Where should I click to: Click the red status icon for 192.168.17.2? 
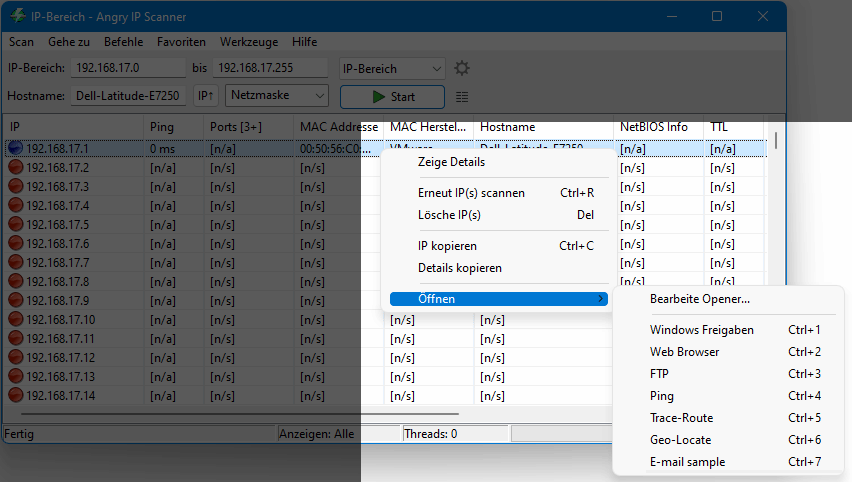(x=16, y=167)
